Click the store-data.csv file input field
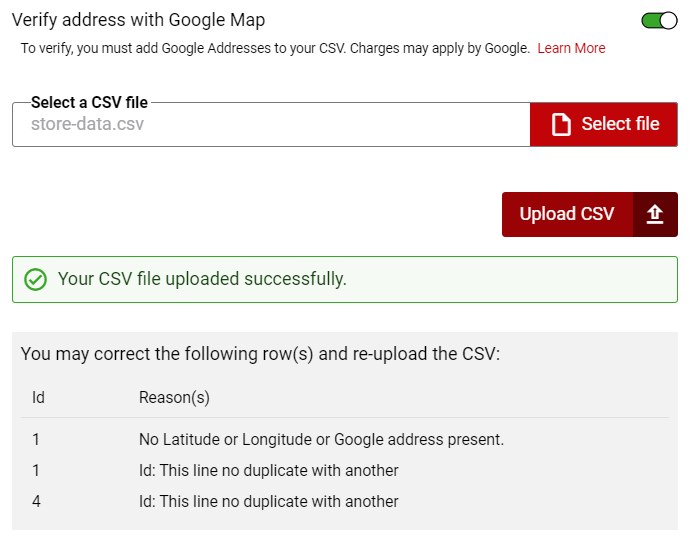Viewport: 699px width, 552px height. point(271,124)
